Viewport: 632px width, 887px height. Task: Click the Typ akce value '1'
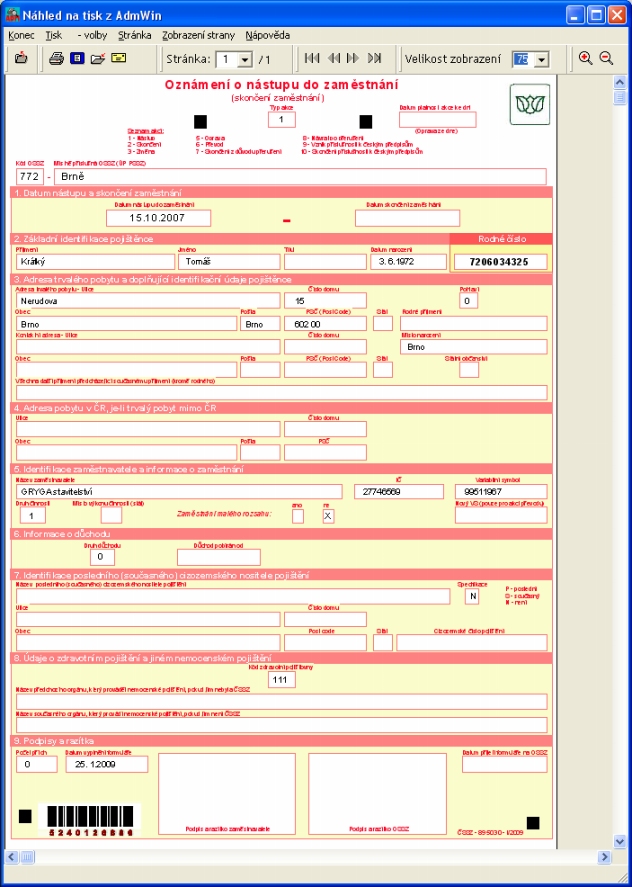click(281, 120)
